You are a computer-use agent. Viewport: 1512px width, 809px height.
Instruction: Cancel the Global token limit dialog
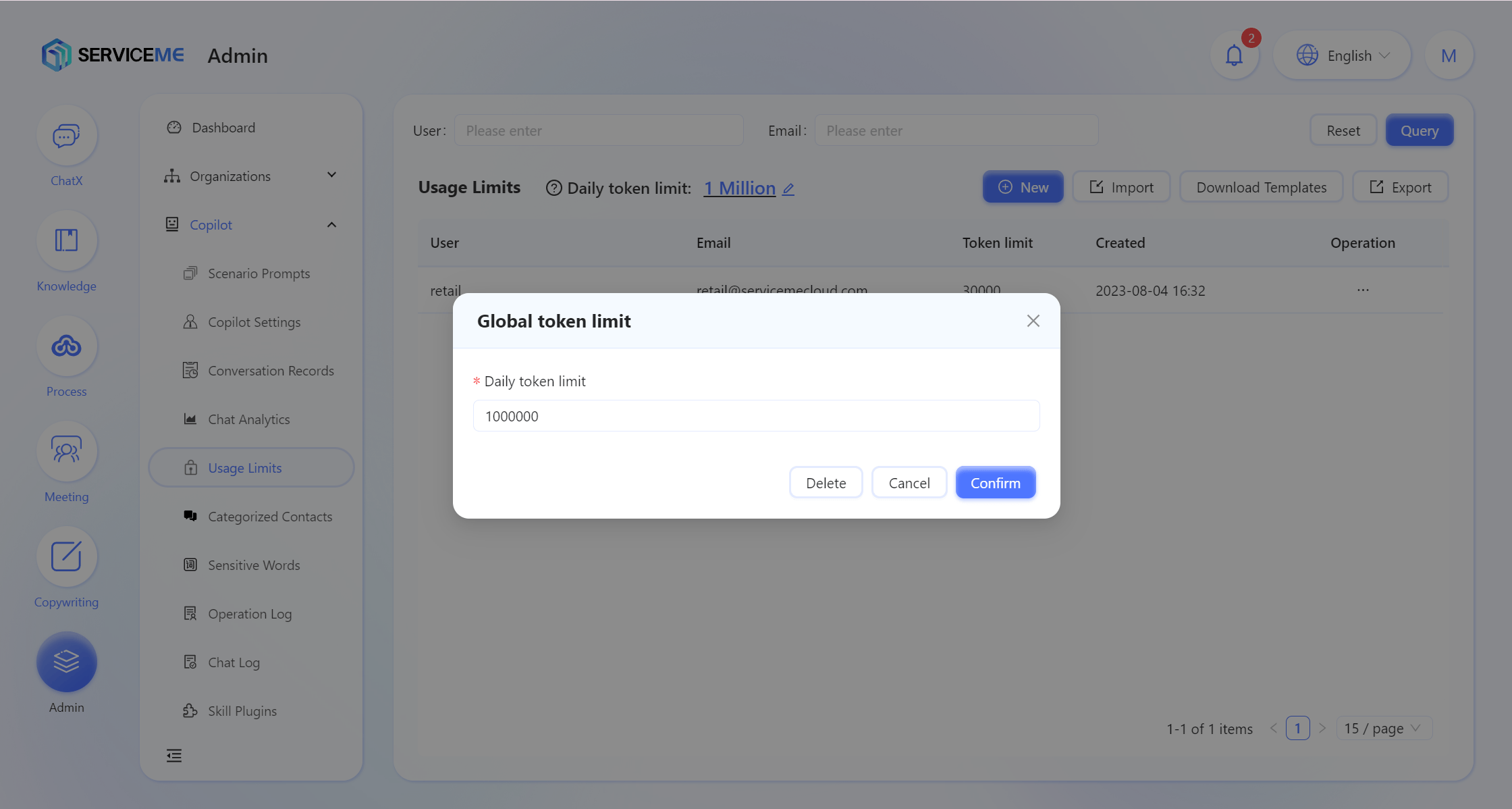click(x=909, y=483)
